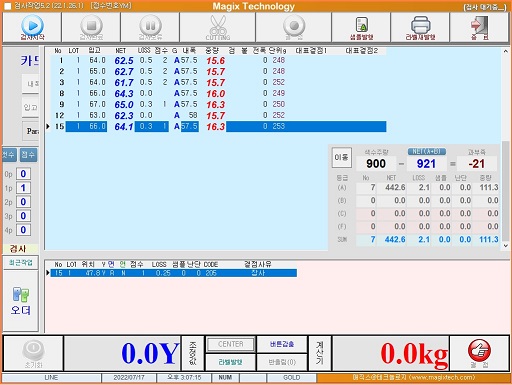Open the sample issue document icon

pyautogui.click(x=362, y=25)
